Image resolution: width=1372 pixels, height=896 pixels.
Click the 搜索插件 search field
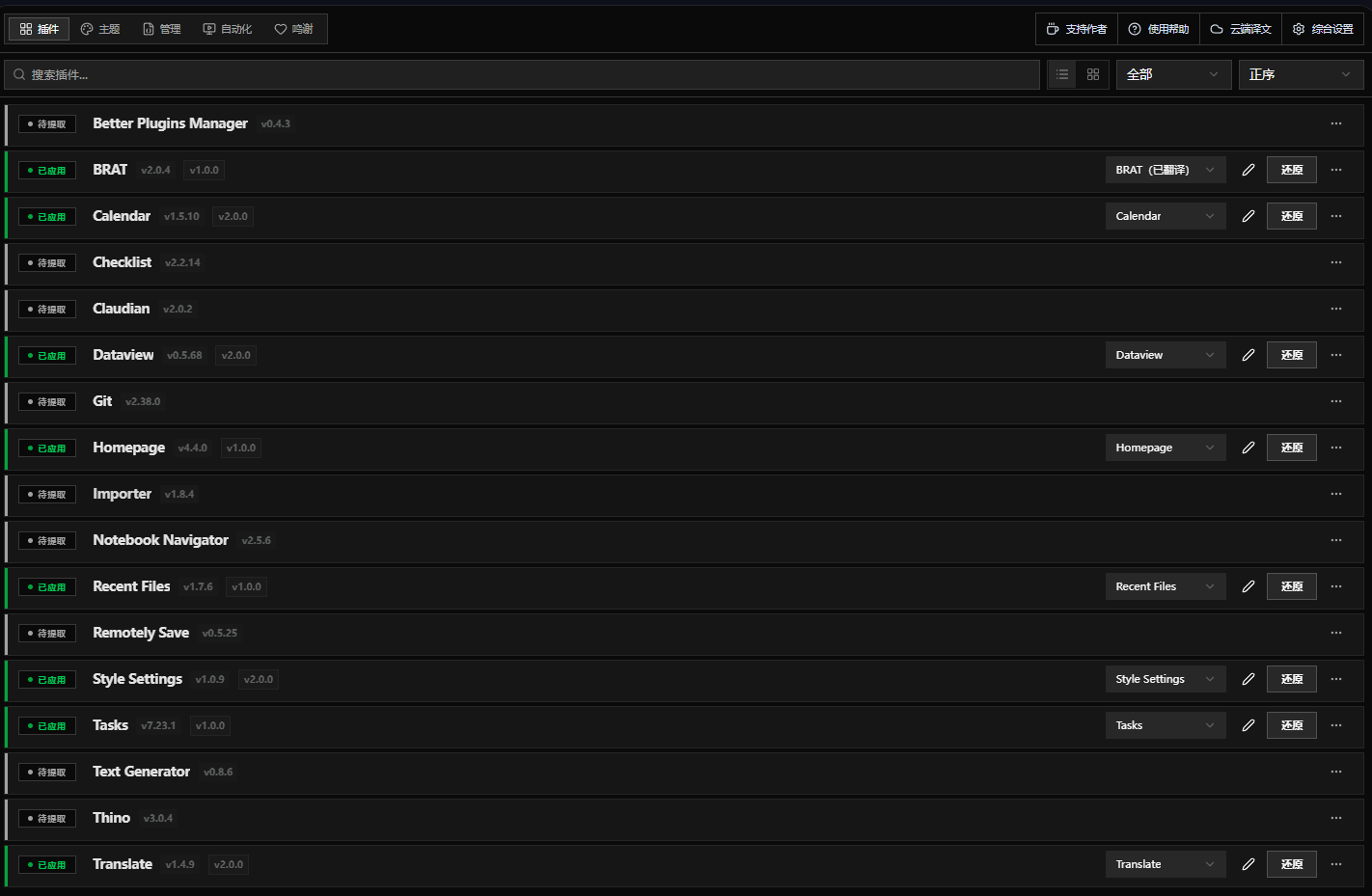pyautogui.click(x=521, y=74)
